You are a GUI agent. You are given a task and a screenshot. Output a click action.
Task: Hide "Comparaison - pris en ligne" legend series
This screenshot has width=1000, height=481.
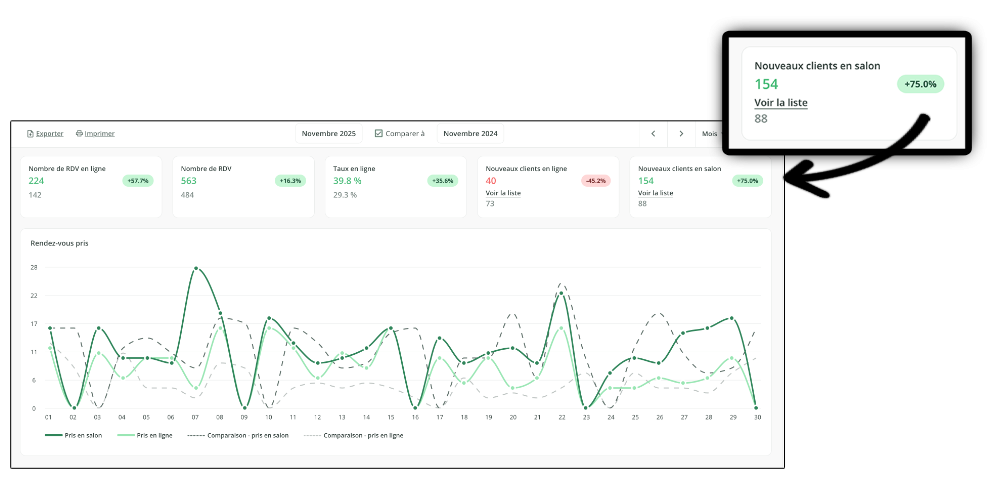pos(353,435)
